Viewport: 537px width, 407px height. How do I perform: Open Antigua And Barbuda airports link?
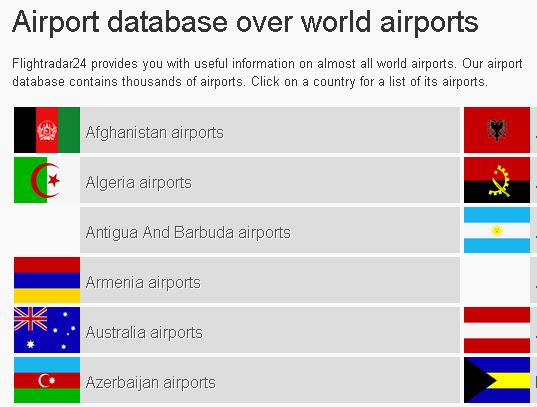tap(188, 233)
